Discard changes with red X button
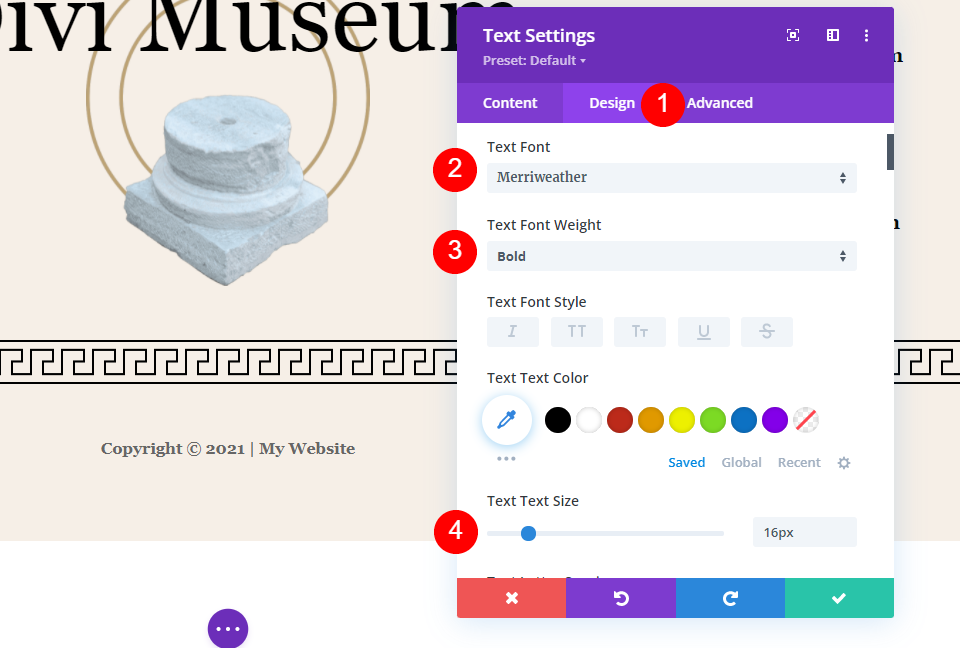 (511, 598)
